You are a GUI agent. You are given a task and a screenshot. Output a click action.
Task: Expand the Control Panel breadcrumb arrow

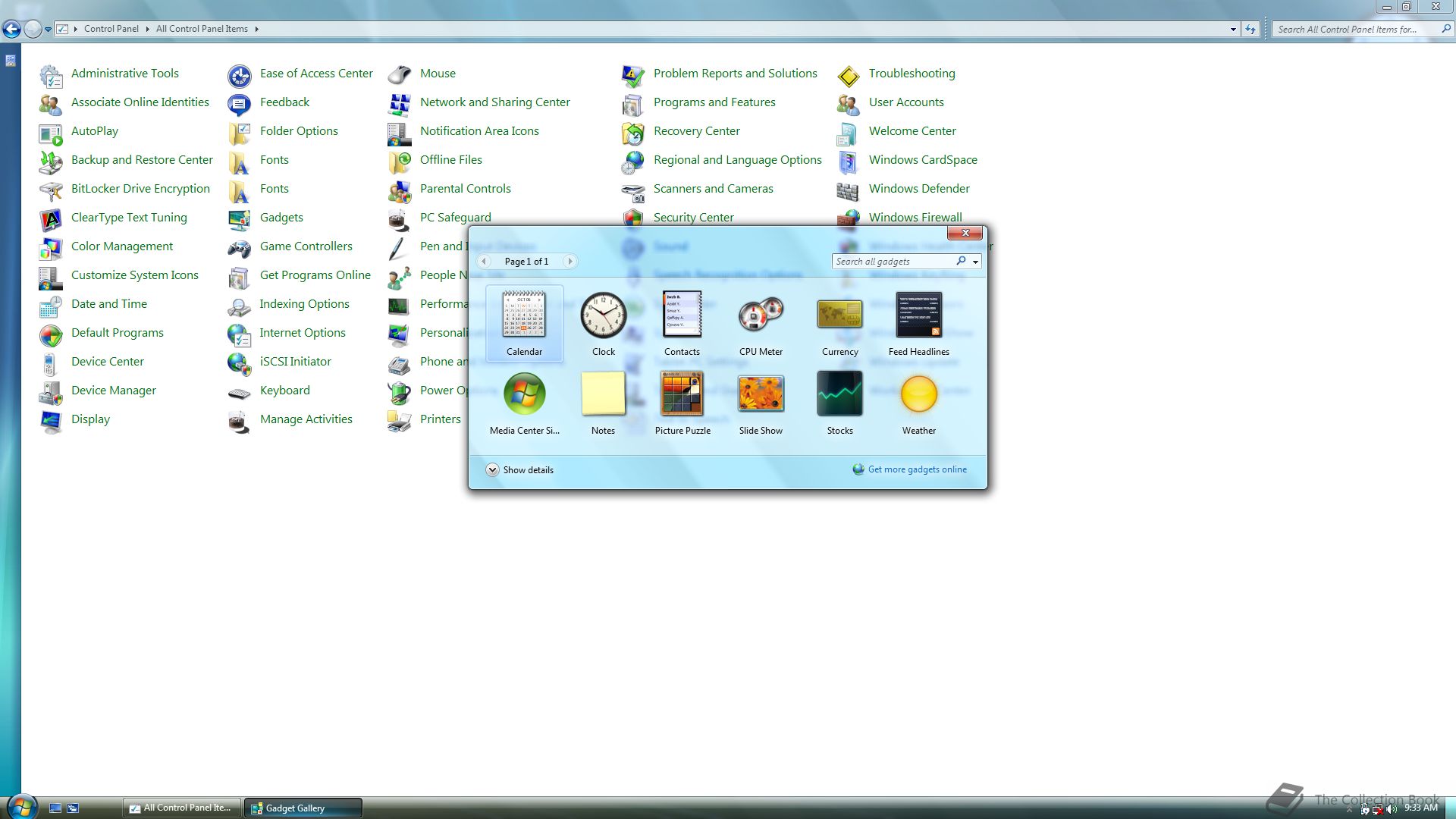click(x=147, y=29)
